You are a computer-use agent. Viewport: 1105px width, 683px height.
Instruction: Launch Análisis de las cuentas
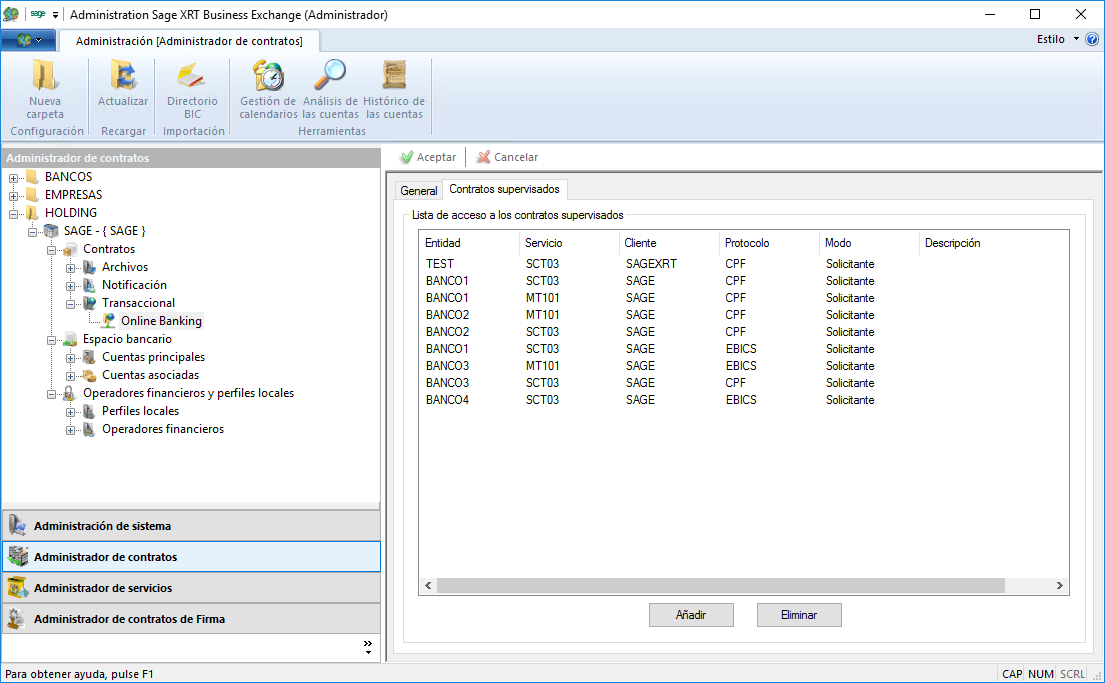click(x=330, y=77)
